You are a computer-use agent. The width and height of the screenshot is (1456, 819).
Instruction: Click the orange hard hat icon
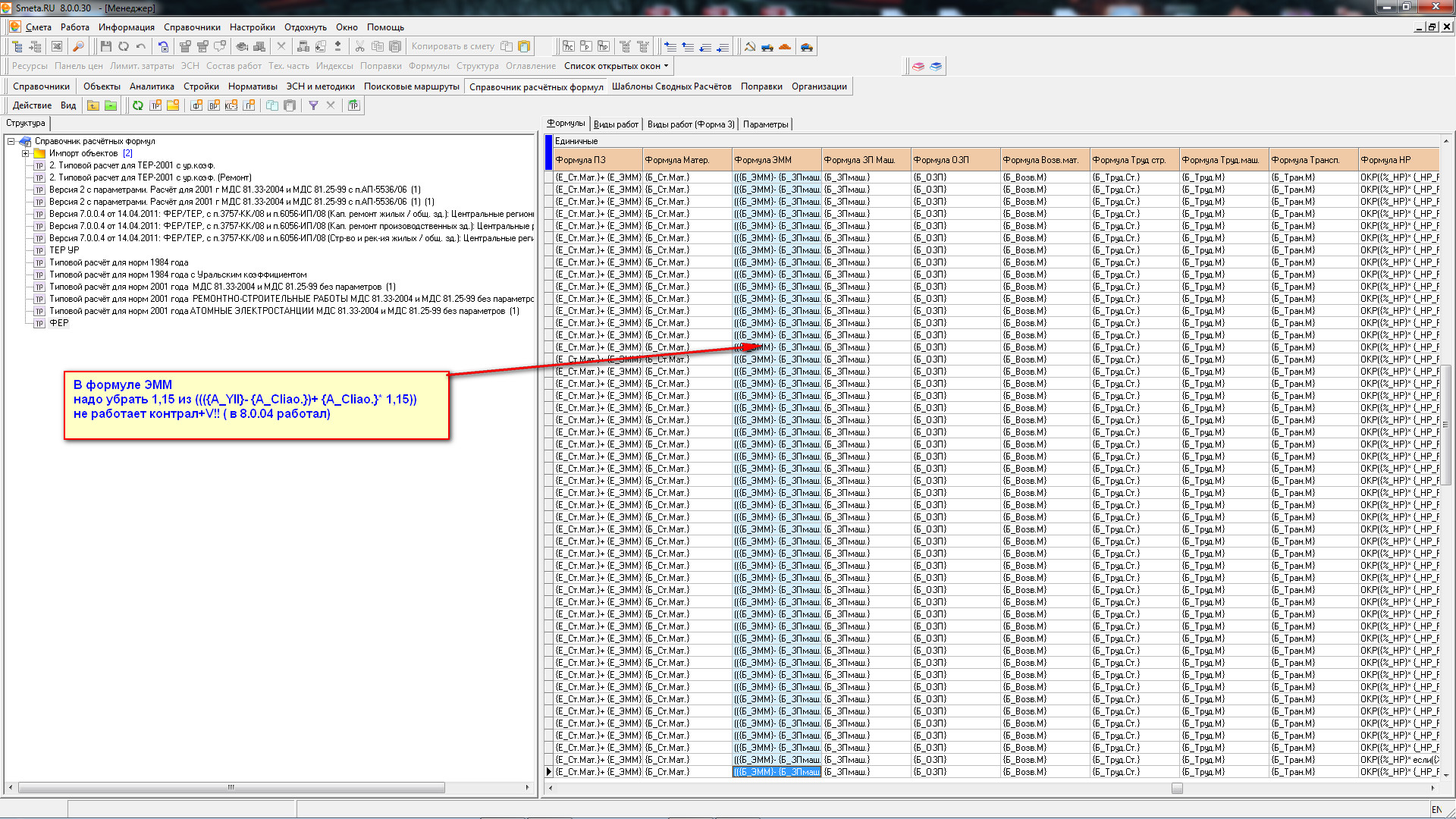[785, 47]
